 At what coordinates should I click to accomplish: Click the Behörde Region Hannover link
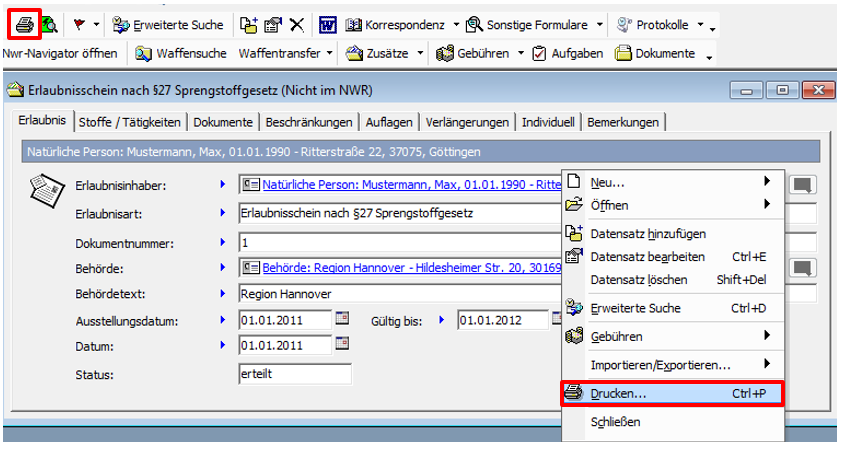pos(400,268)
